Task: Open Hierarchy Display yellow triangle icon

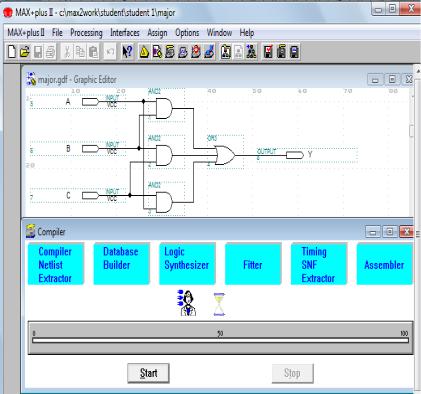Action: 144,52
